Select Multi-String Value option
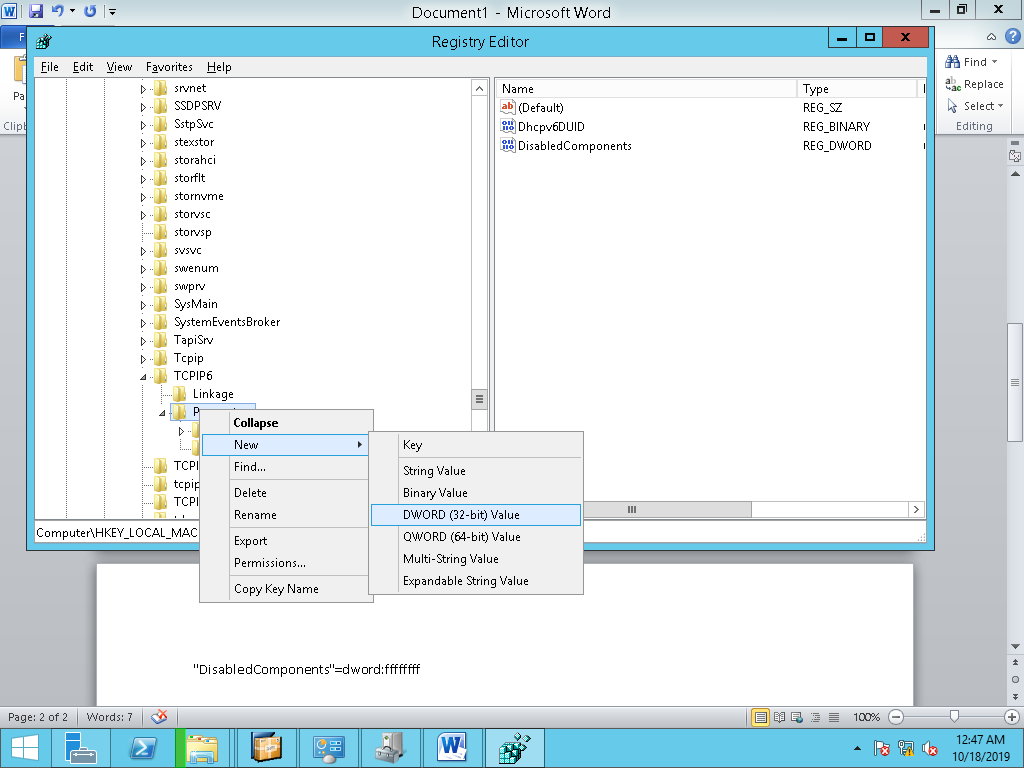Viewport: 1024px width, 768px height. 475,559
